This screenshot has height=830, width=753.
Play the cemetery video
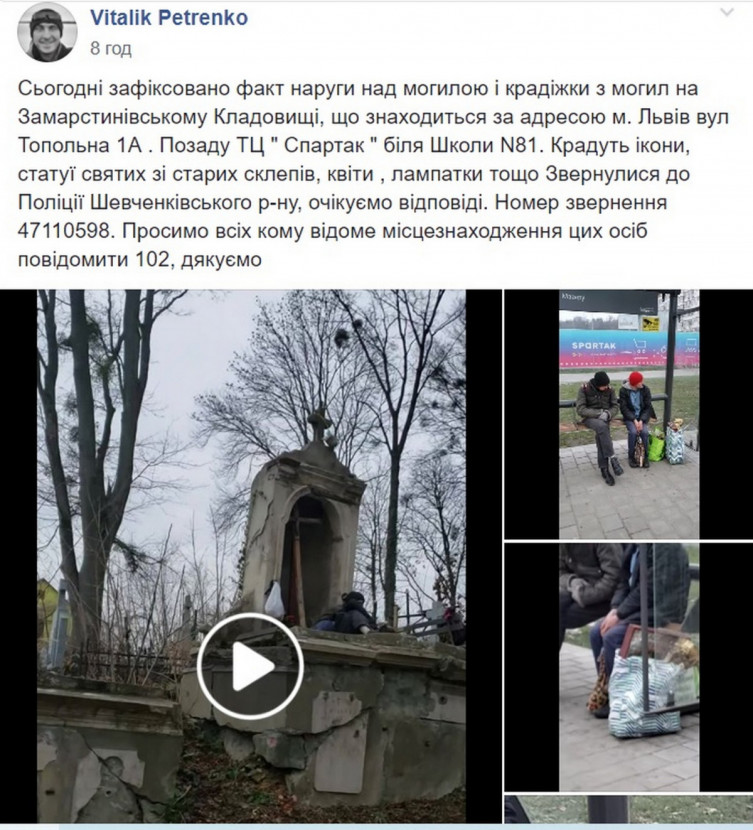250,665
